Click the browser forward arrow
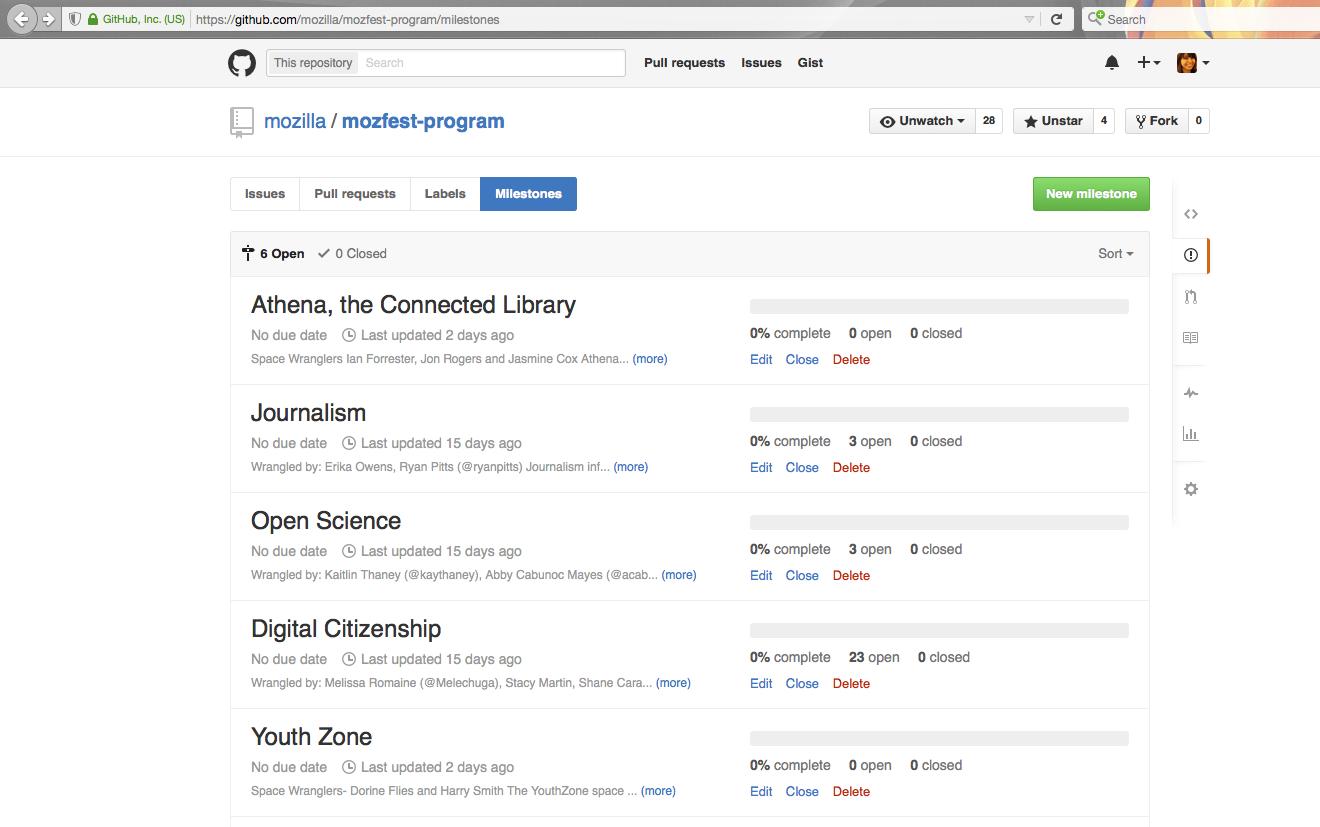 point(47,19)
